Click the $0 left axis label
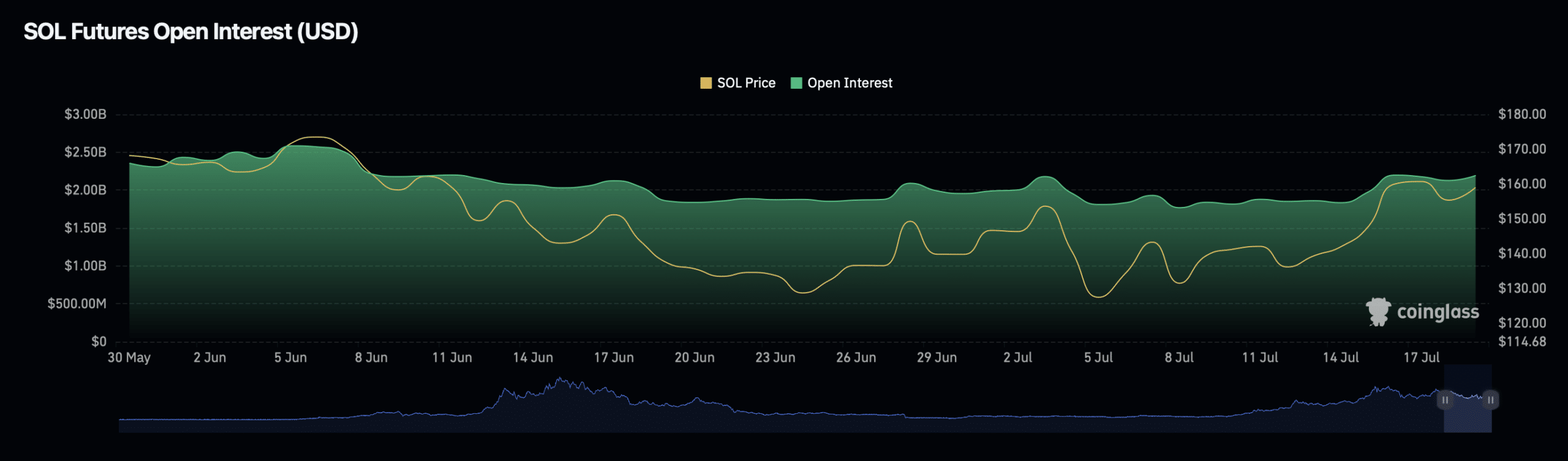 (x=99, y=342)
